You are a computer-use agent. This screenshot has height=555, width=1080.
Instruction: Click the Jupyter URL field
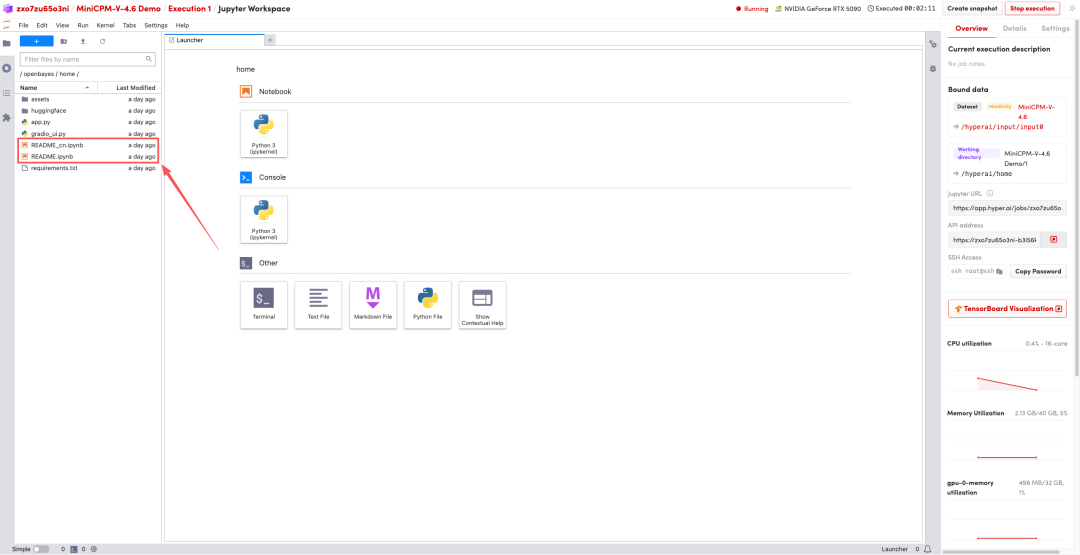tap(1007, 207)
